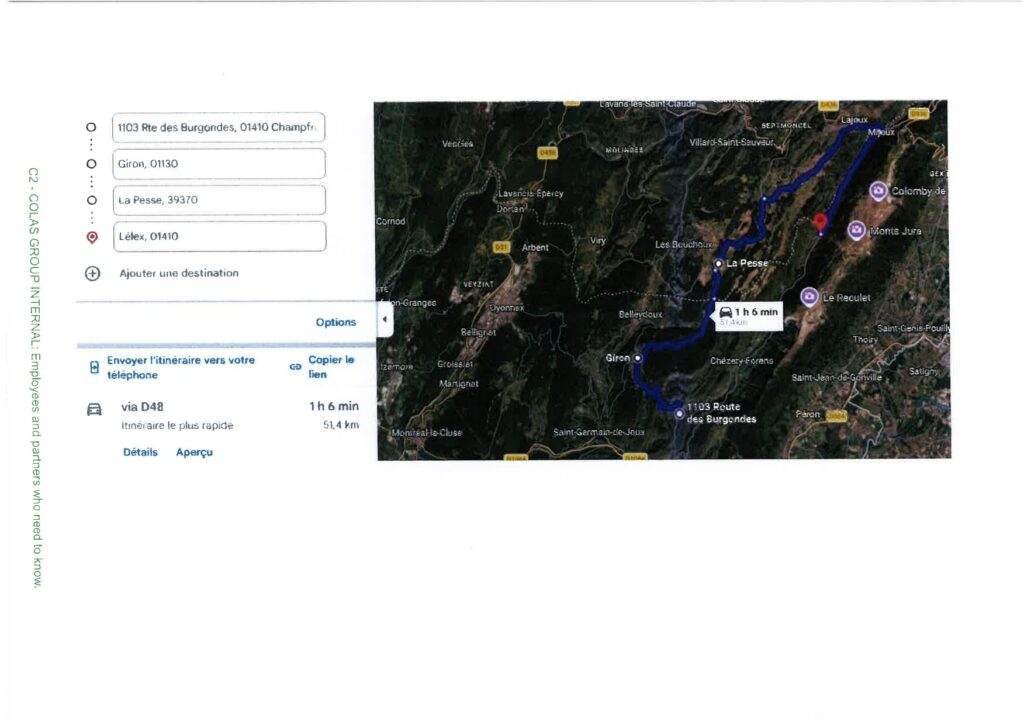Click the Villard-Saint-Sauveur label on map
The height and width of the screenshot is (725, 1024).
point(731,142)
